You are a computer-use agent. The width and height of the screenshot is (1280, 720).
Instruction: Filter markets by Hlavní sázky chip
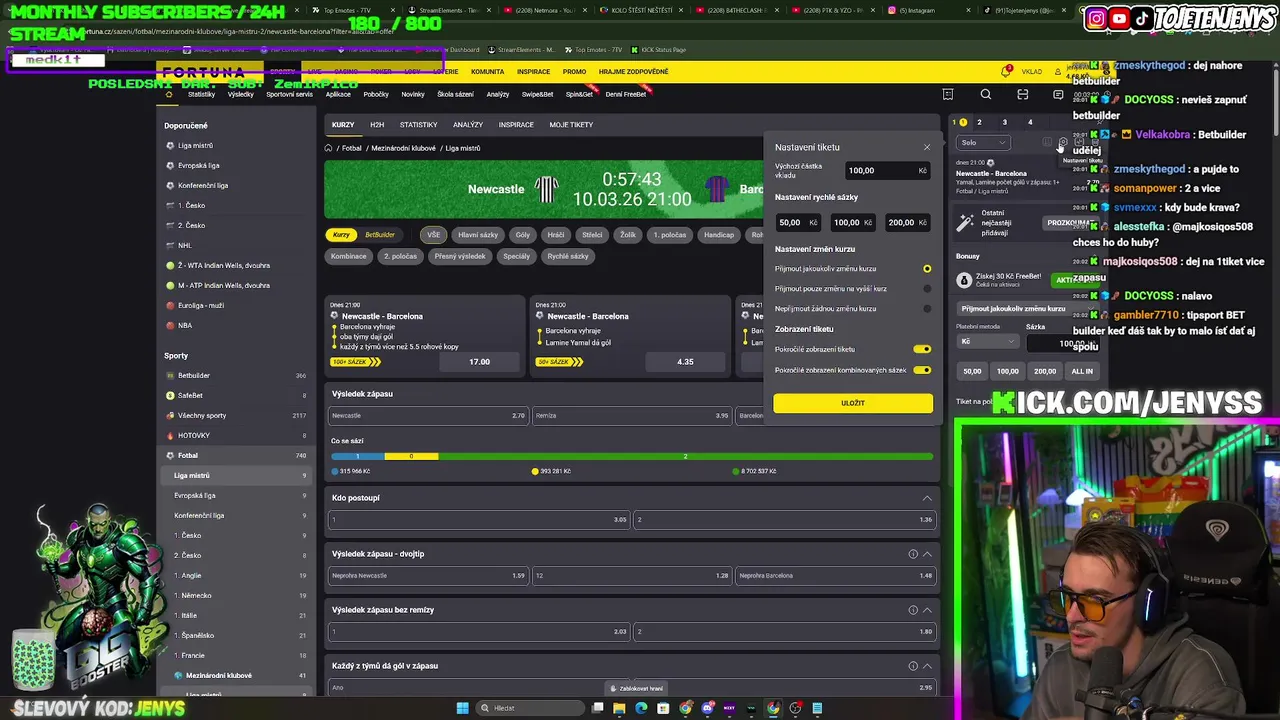coord(478,235)
